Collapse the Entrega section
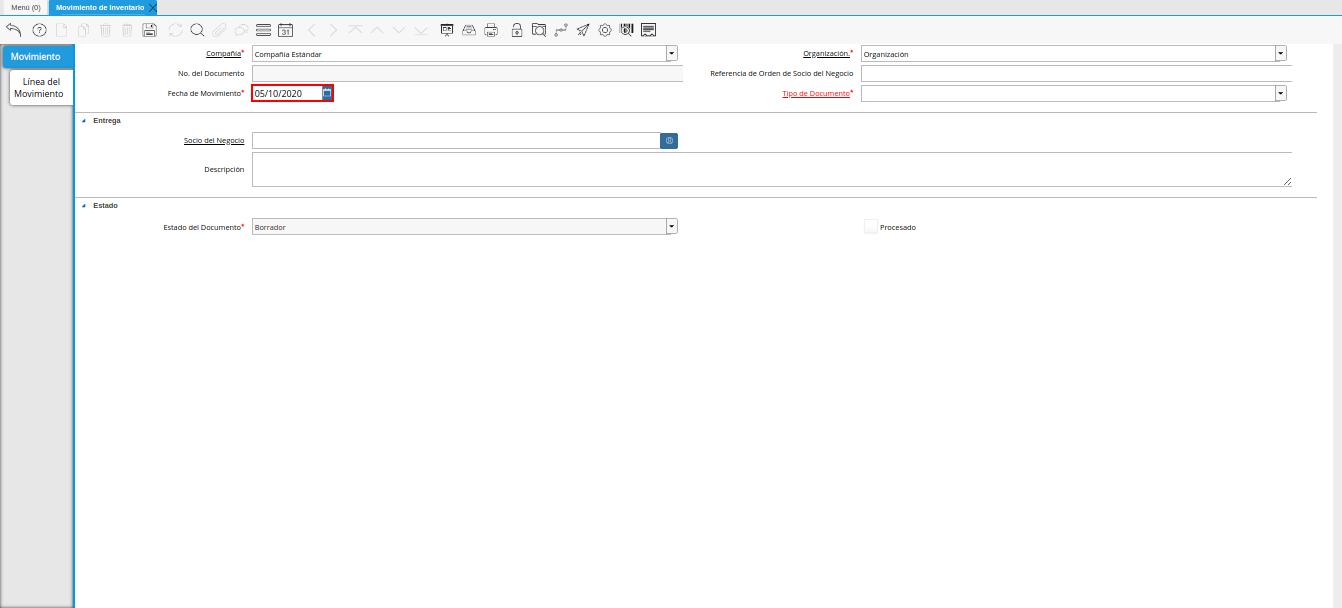The width and height of the screenshot is (1342, 608). (83, 121)
